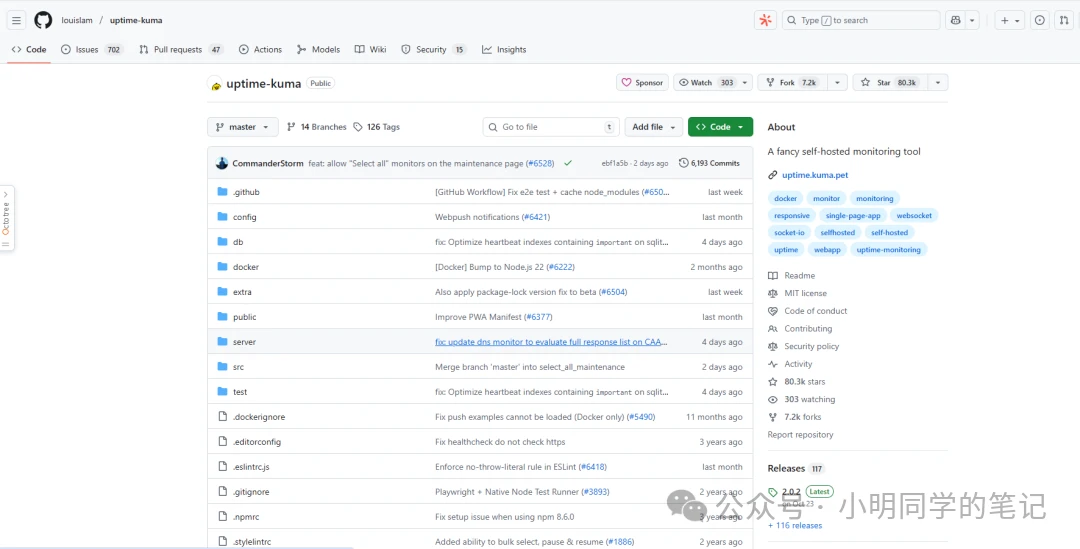The image size is (1080, 549).
Task: Open the .github folder
Action: 246,192
